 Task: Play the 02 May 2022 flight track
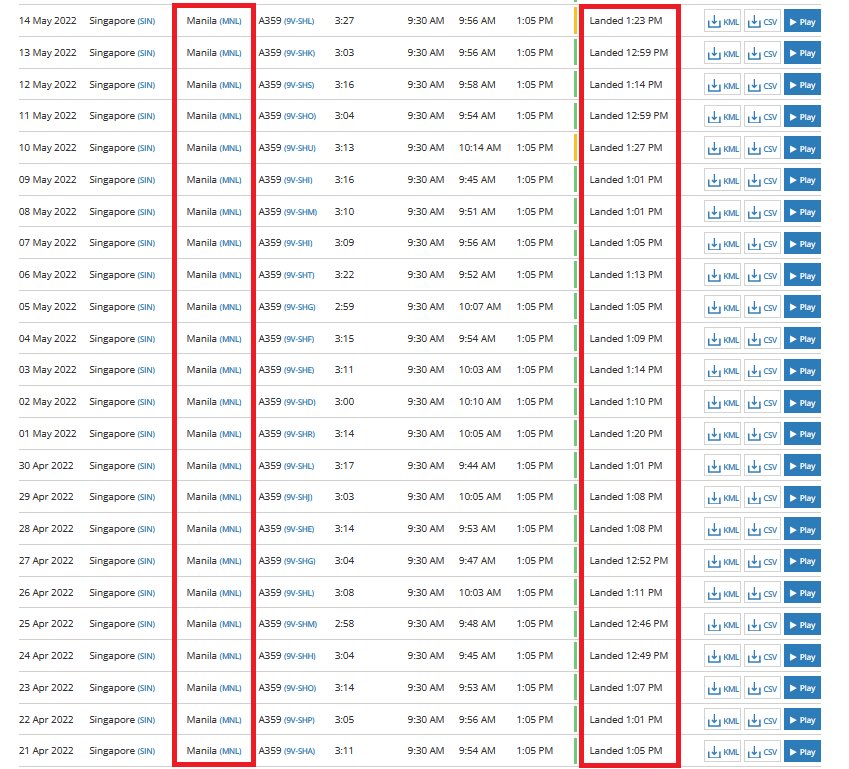pyautogui.click(x=802, y=402)
